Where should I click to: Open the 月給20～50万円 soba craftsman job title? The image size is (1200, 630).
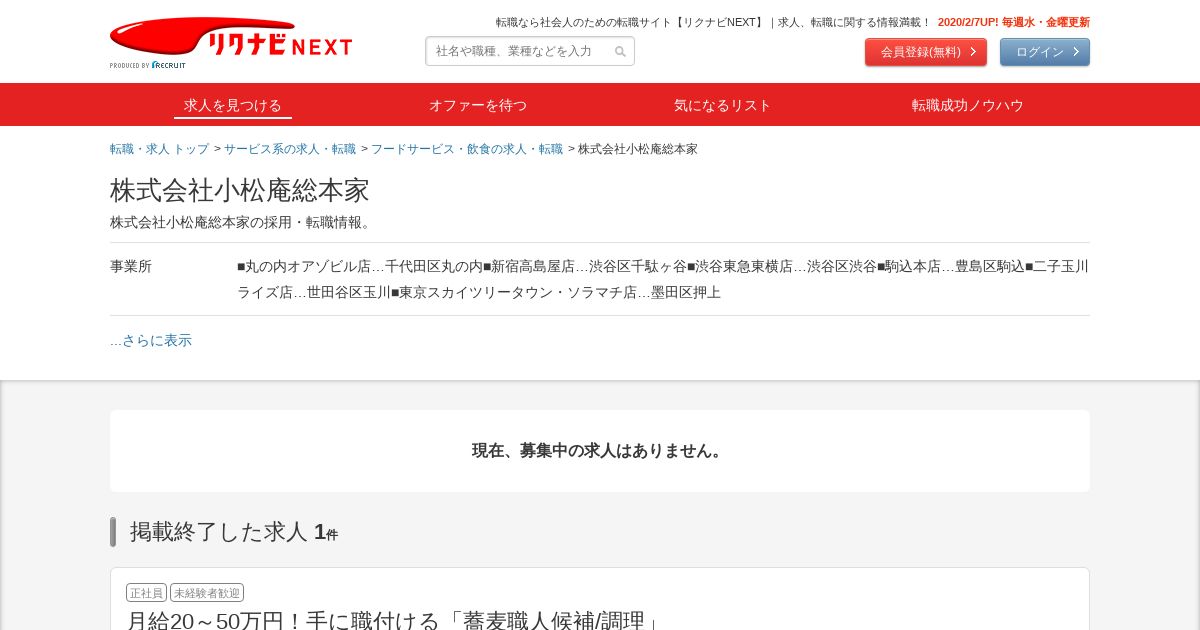click(394, 621)
